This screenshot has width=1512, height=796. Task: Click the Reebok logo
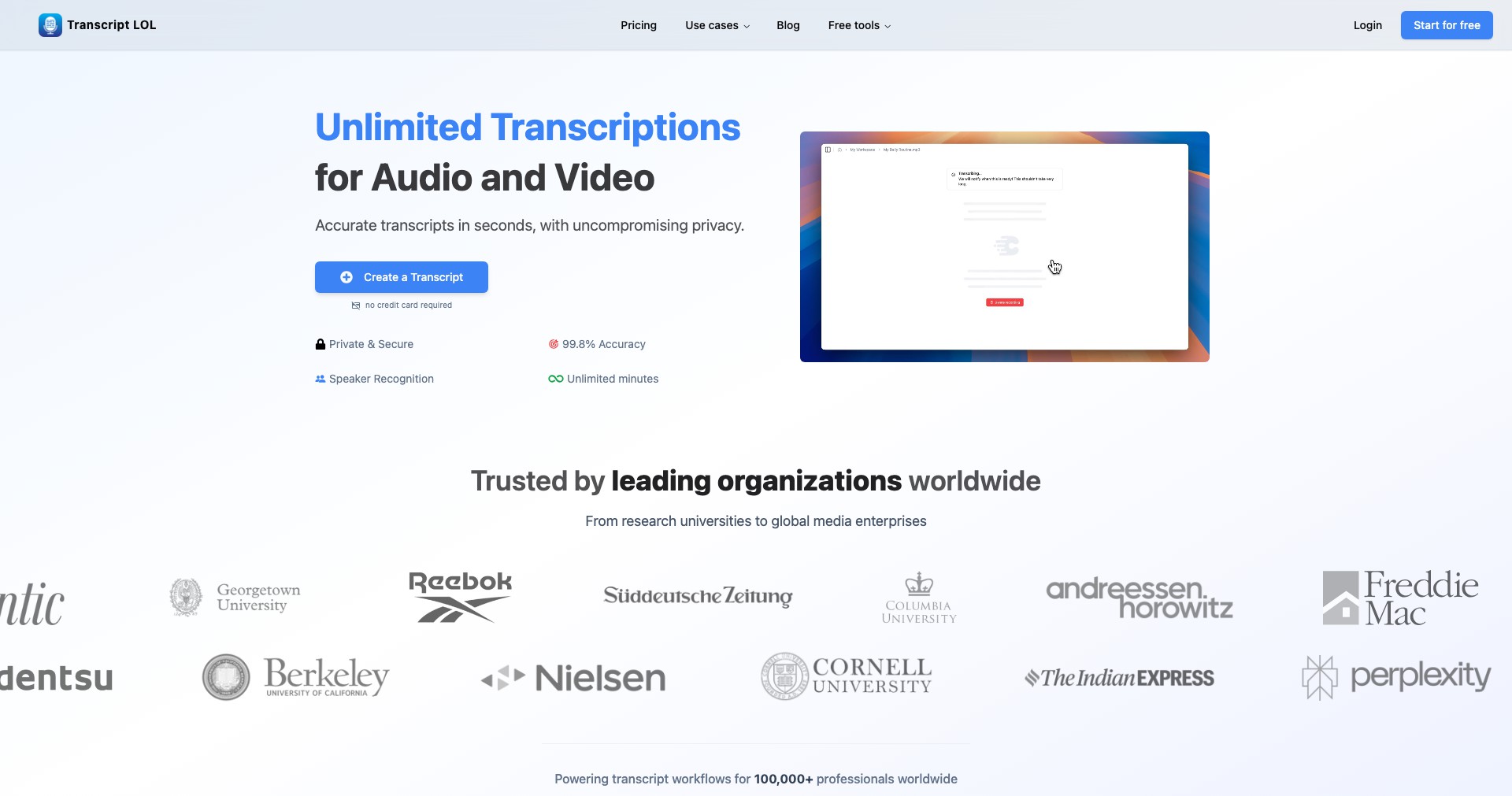coord(461,597)
